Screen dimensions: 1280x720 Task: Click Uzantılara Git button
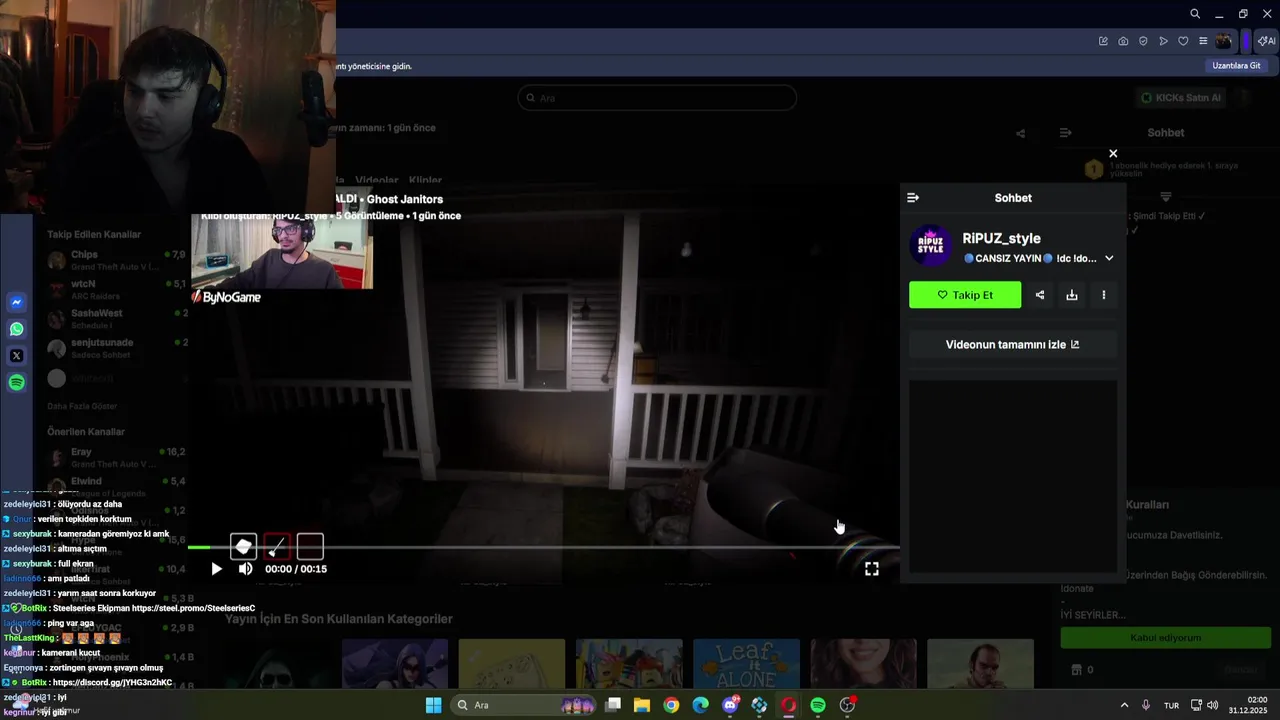pos(1236,66)
